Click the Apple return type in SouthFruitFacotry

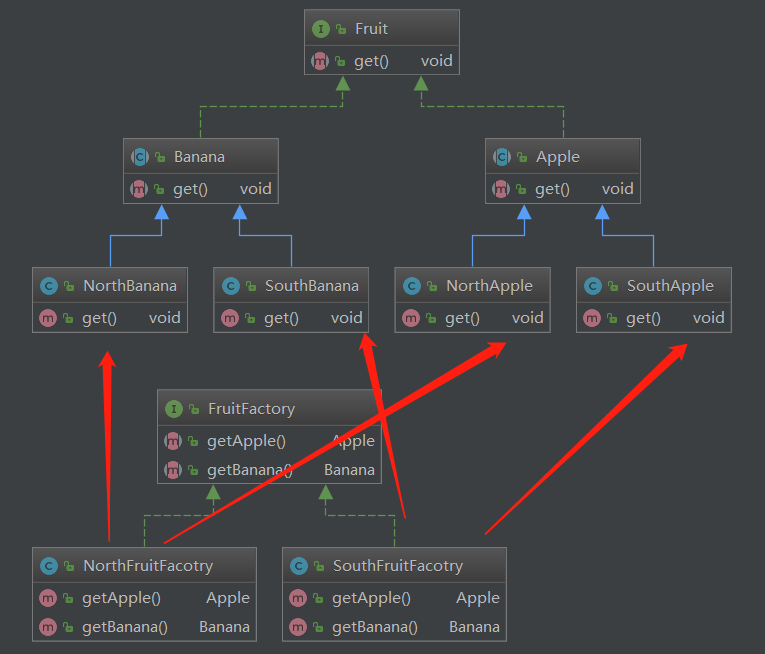tap(477, 598)
